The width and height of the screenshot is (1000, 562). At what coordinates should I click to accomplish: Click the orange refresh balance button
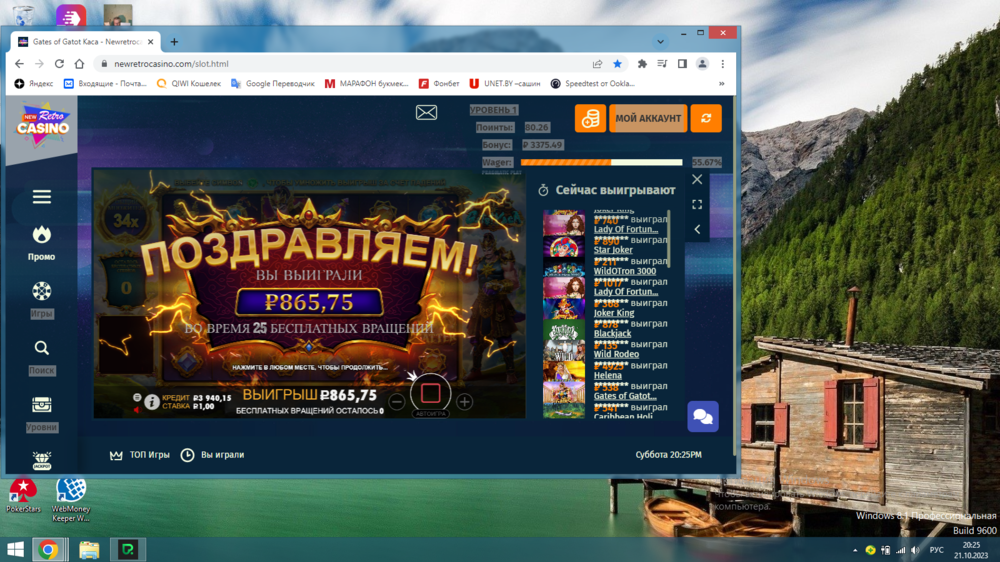point(706,118)
